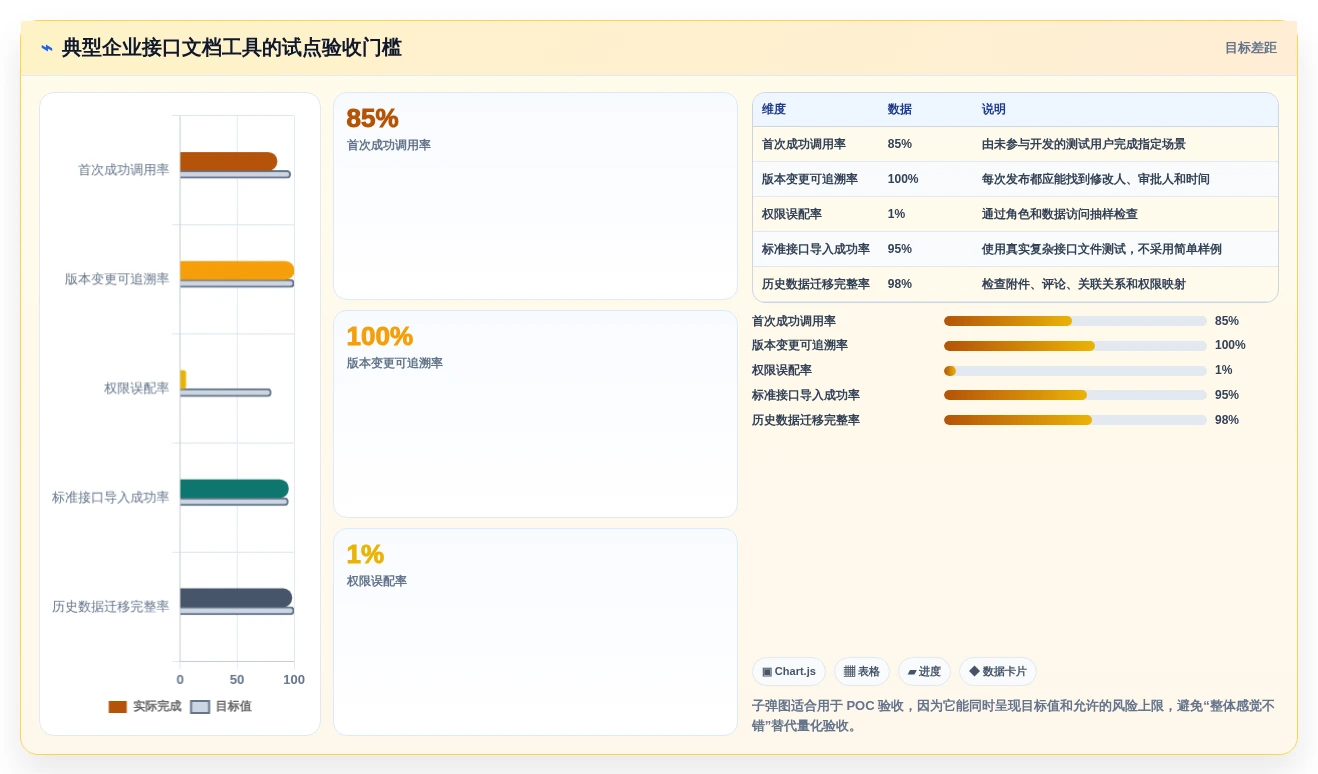The height and width of the screenshot is (774, 1318).
Task: Click the 50 tick on the chart x-axis
Action: (x=237, y=680)
